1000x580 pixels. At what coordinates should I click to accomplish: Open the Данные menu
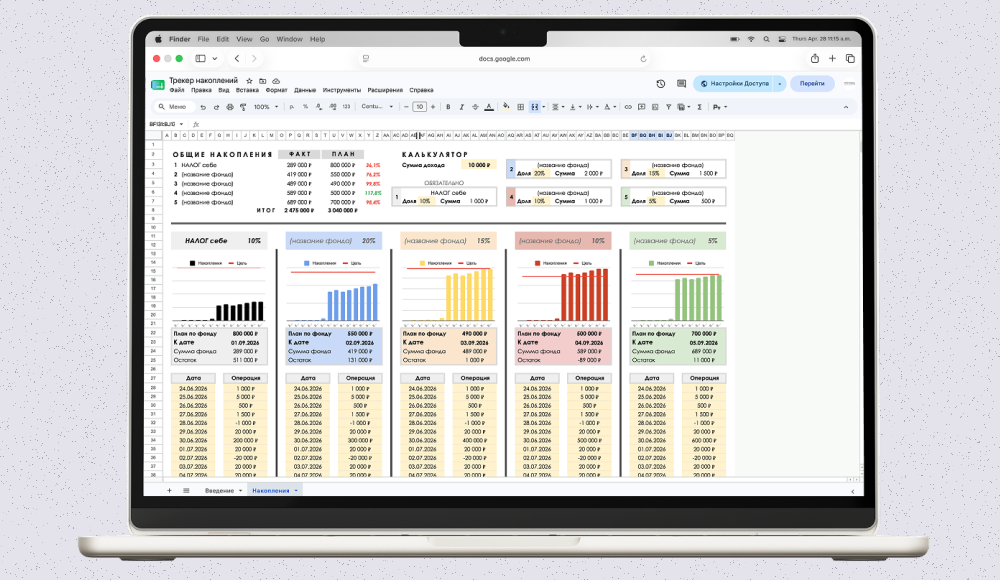305,90
